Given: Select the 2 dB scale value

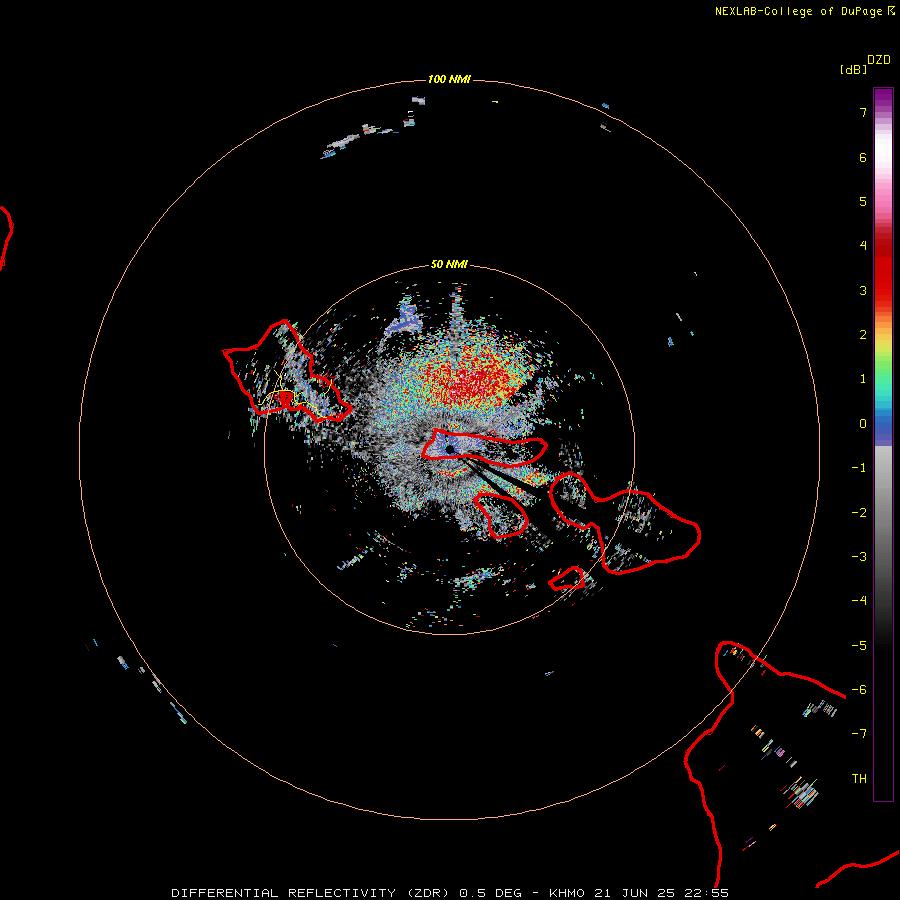Looking at the screenshot, I should (863, 335).
